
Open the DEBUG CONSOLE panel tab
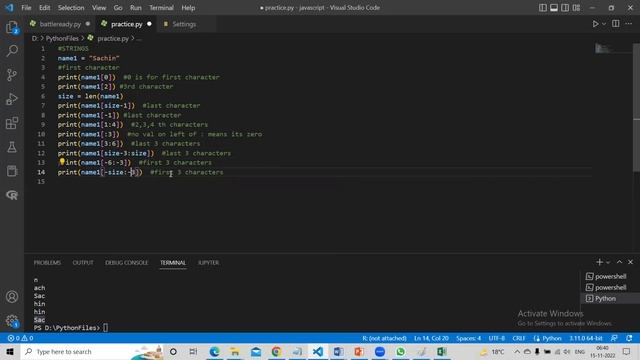[x=127, y=263]
